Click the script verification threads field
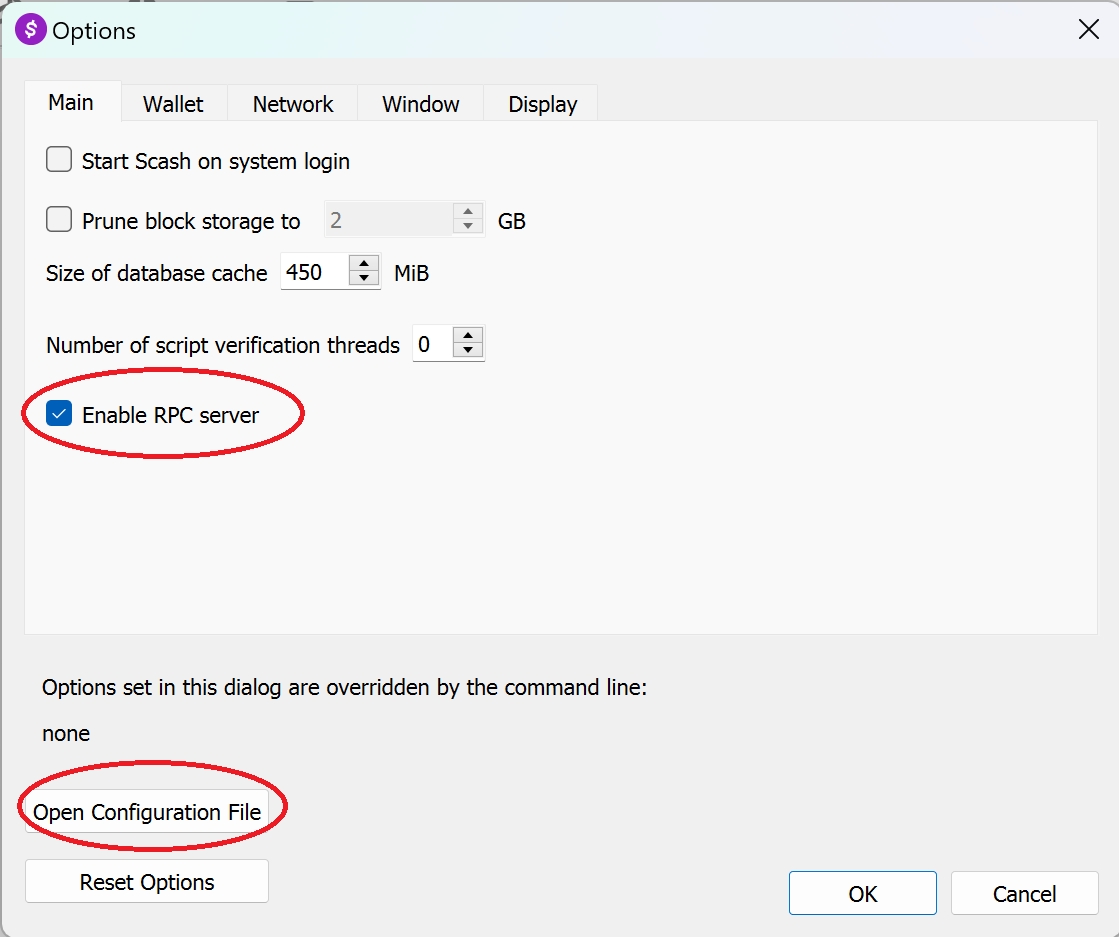The image size is (1119, 937). pyautogui.click(x=432, y=344)
